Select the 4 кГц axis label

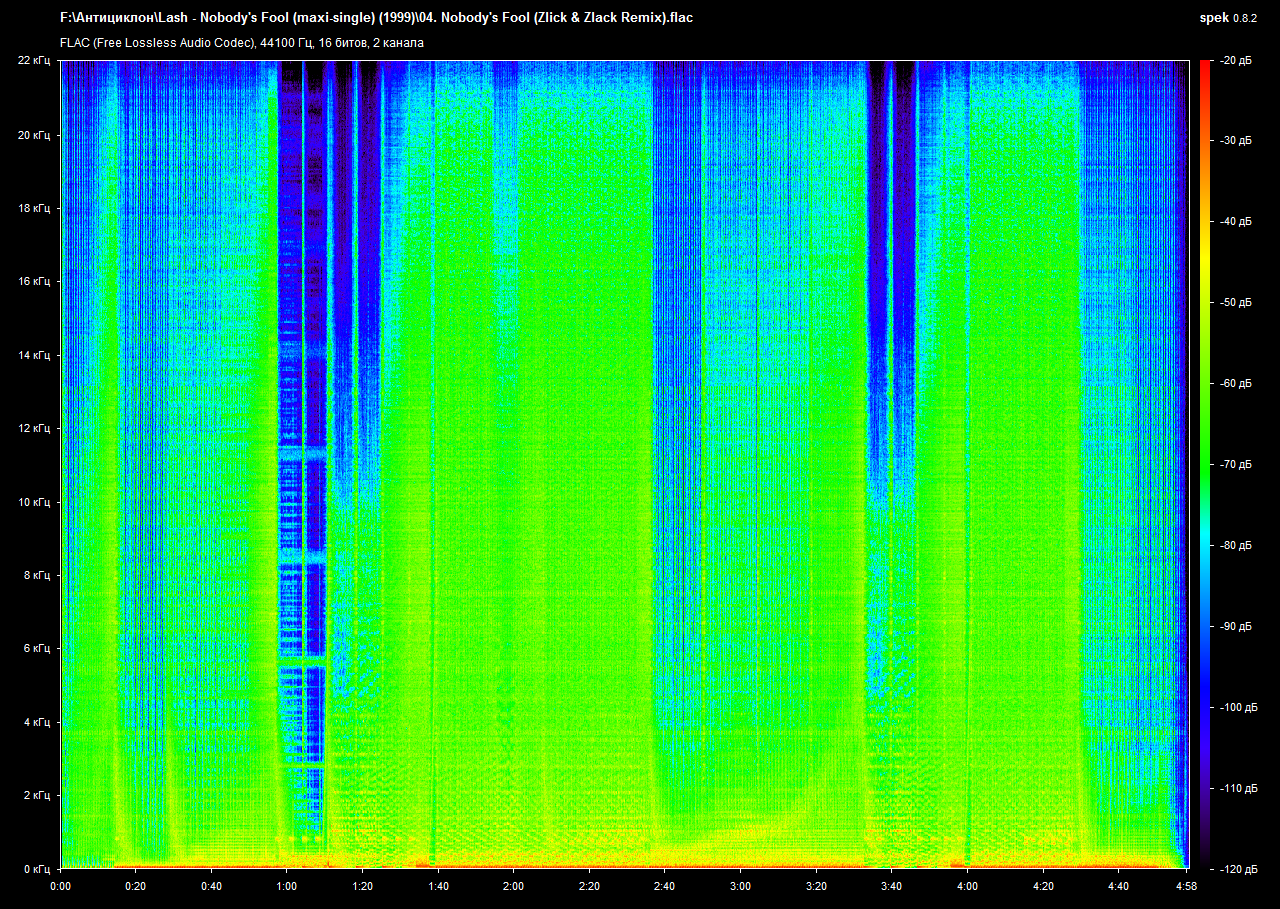36,722
